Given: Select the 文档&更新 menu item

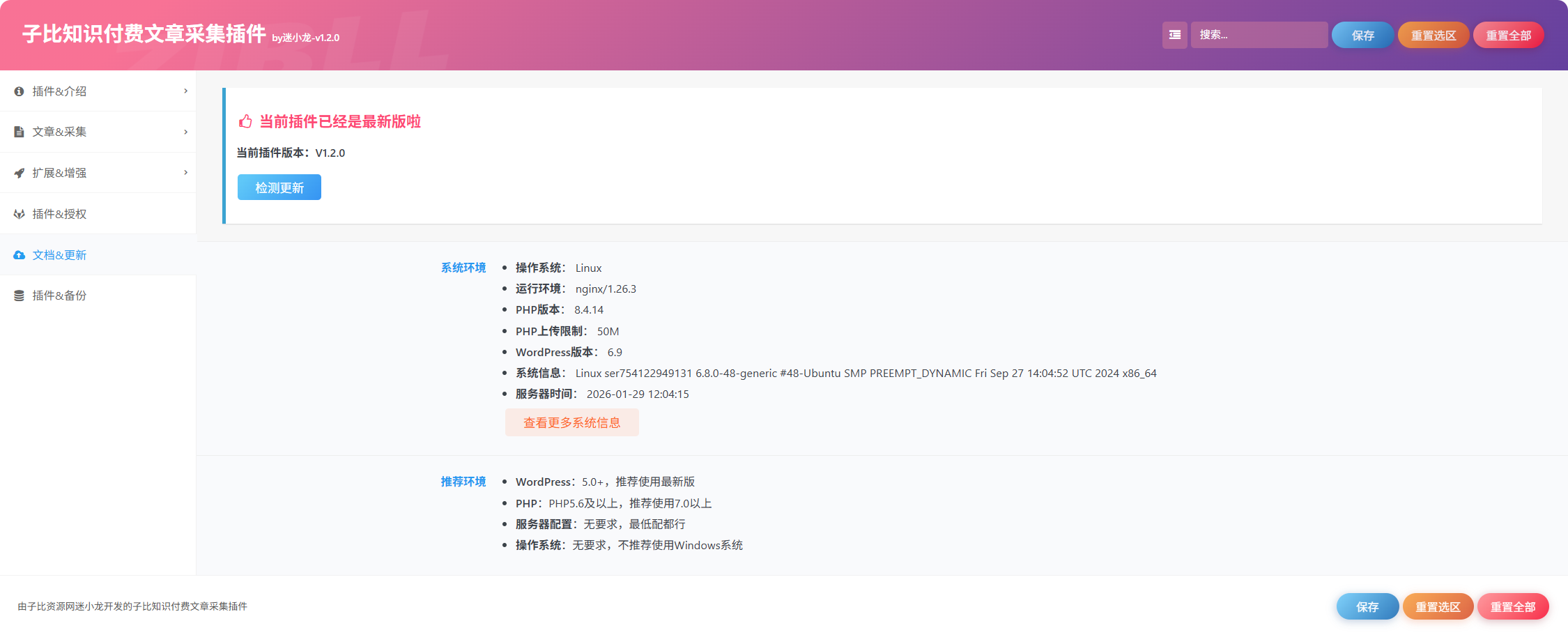Looking at the screenshot, I should coord(98,255).
